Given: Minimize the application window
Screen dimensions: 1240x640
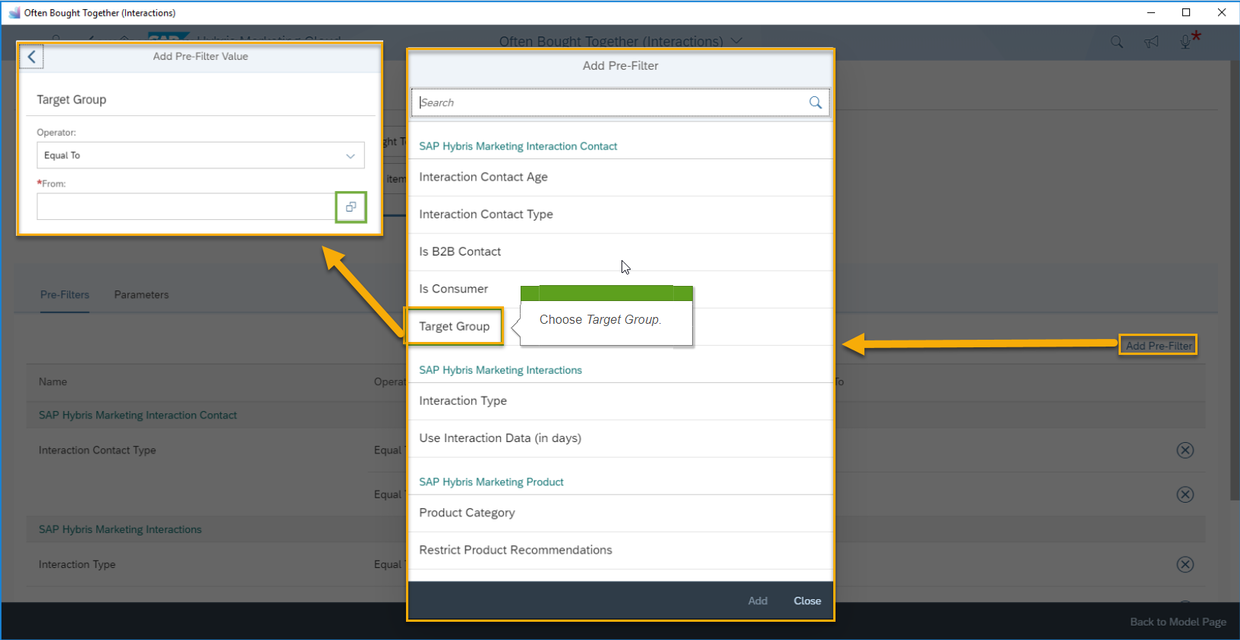Looking at the screenshot, I should click(1149, 12).
